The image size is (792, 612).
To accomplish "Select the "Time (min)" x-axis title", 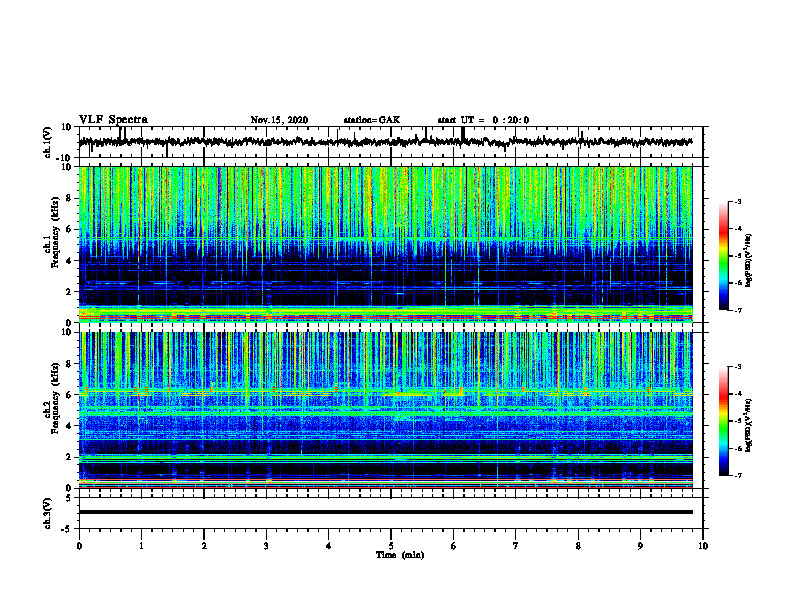I will point(400,555).
